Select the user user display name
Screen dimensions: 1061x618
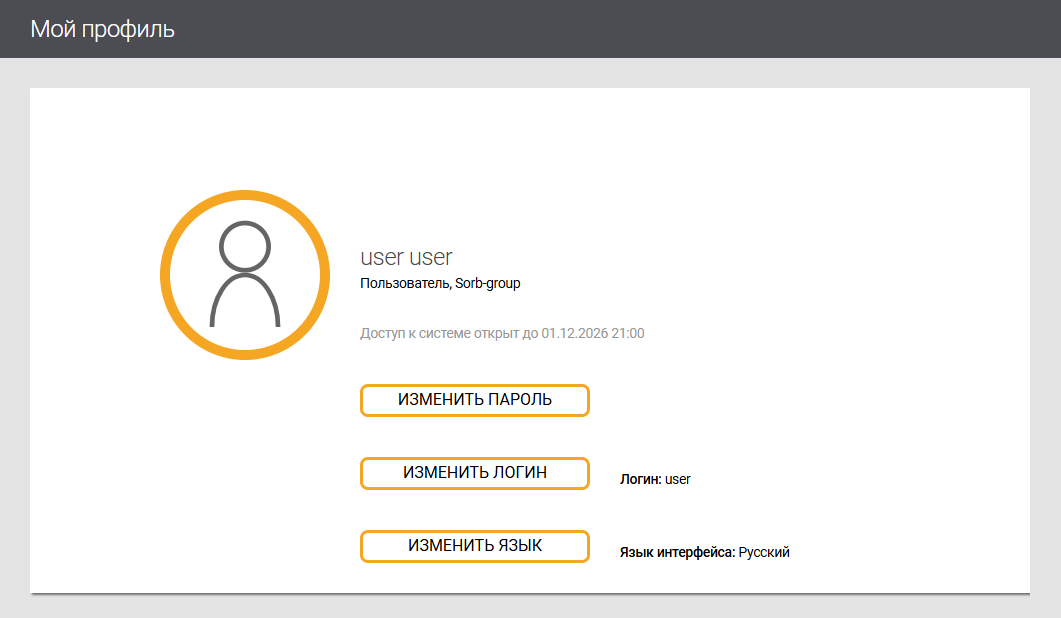point(406,257)
